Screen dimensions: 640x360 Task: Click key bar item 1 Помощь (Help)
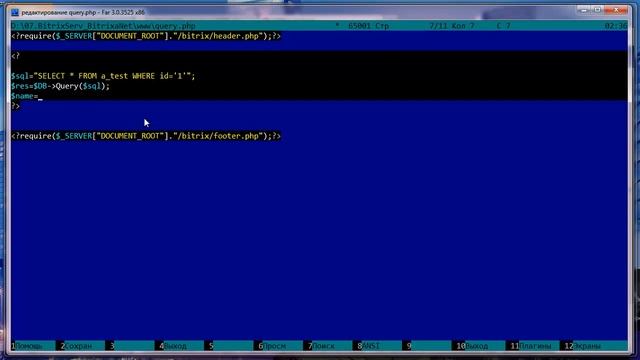pyautogui.click(x=27, y=346)
